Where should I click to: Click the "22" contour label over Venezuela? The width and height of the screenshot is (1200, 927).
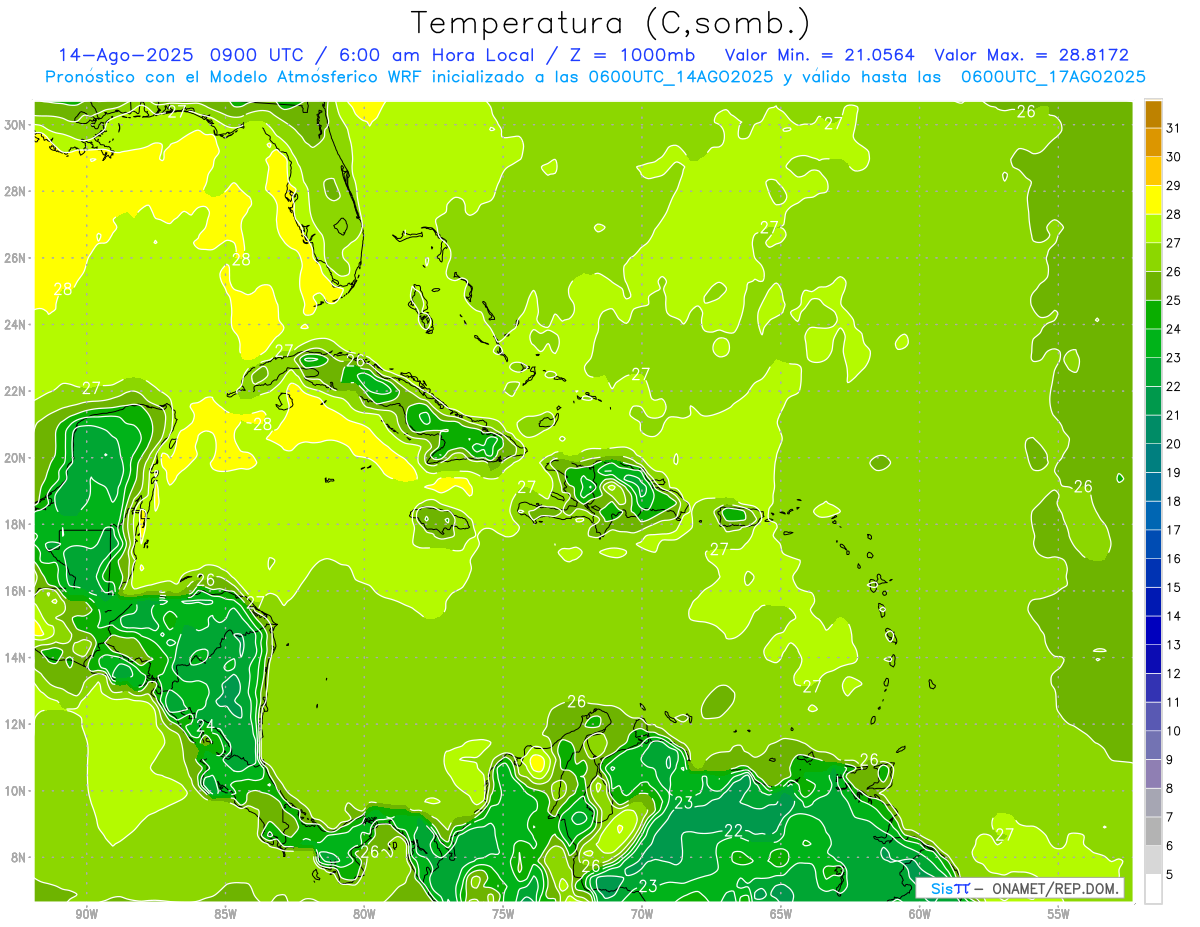(x=733, y=831)
